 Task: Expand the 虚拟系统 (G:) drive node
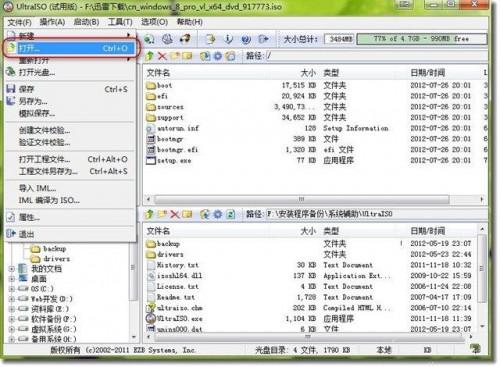[12, 329]
